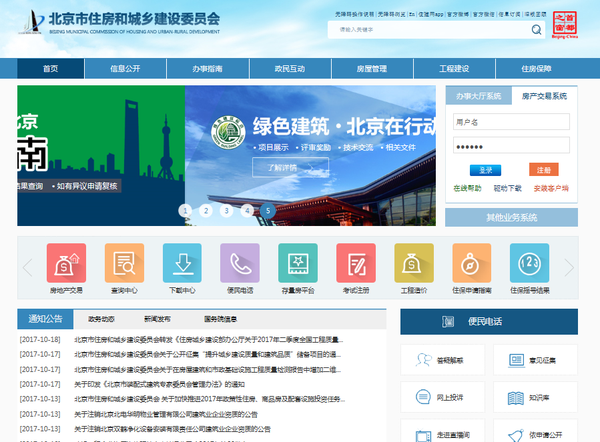Click the red Beijing-China seal logo

tap(565, 24)
